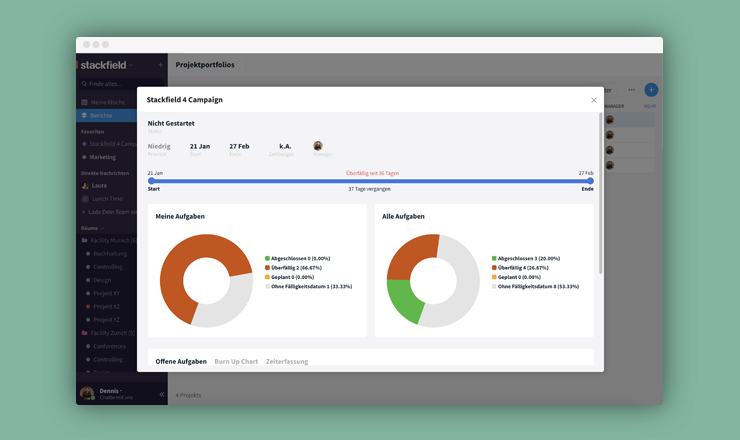Click the timeline start marker
The height and width of the screenshot is (440, 740).
151,181
